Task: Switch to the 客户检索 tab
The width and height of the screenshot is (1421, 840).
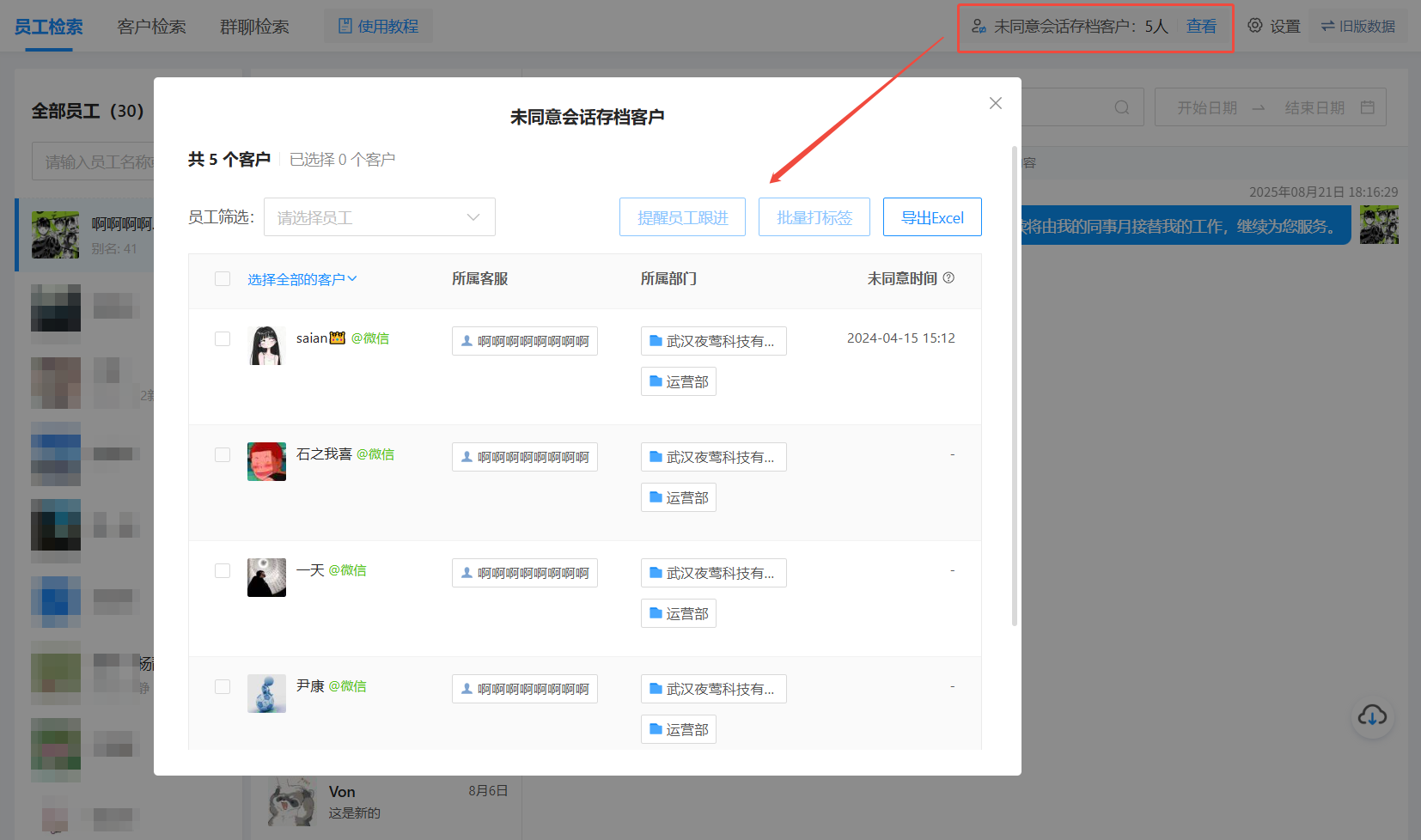Action: pos(151,27)
